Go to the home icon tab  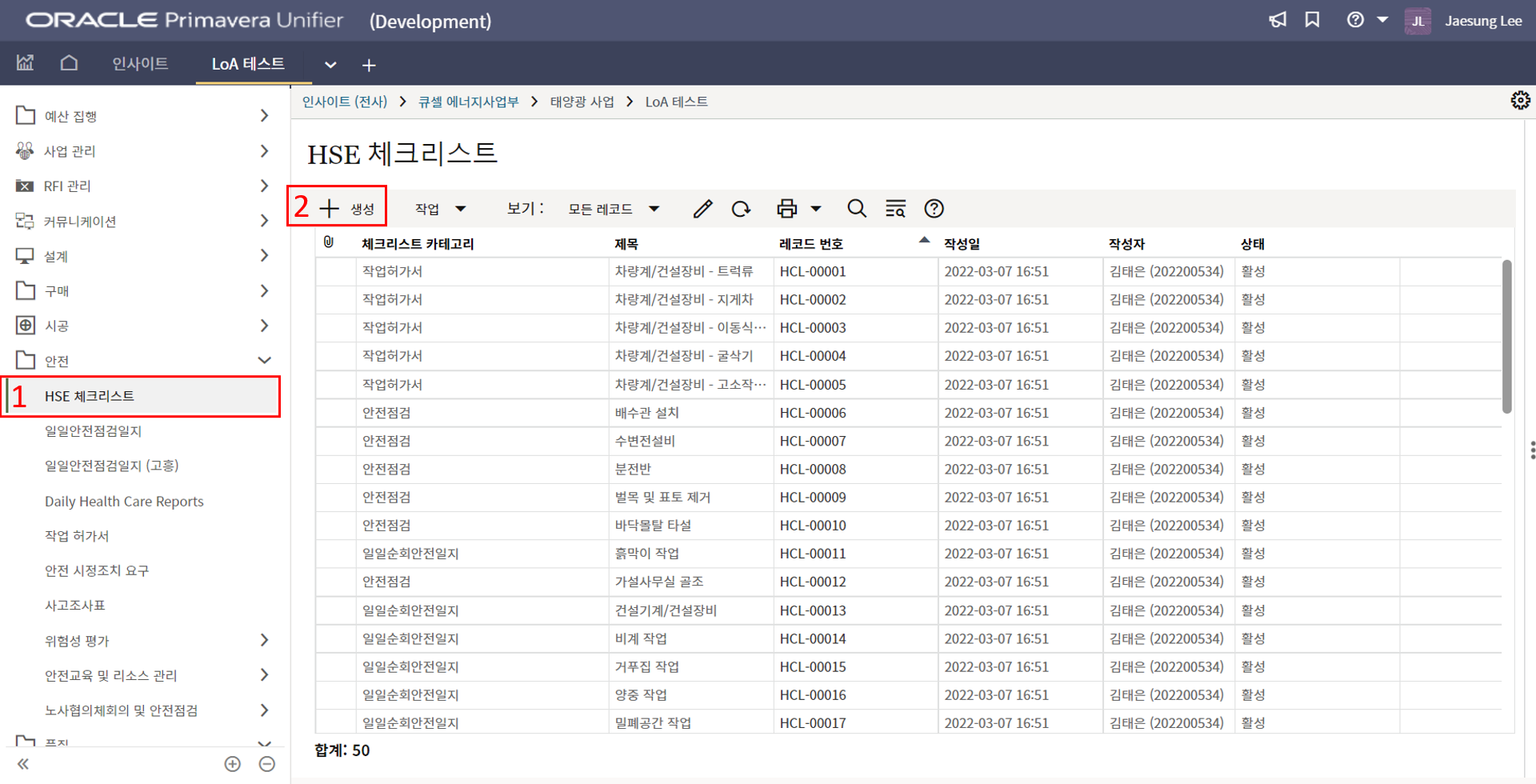(x=69, y=63)
